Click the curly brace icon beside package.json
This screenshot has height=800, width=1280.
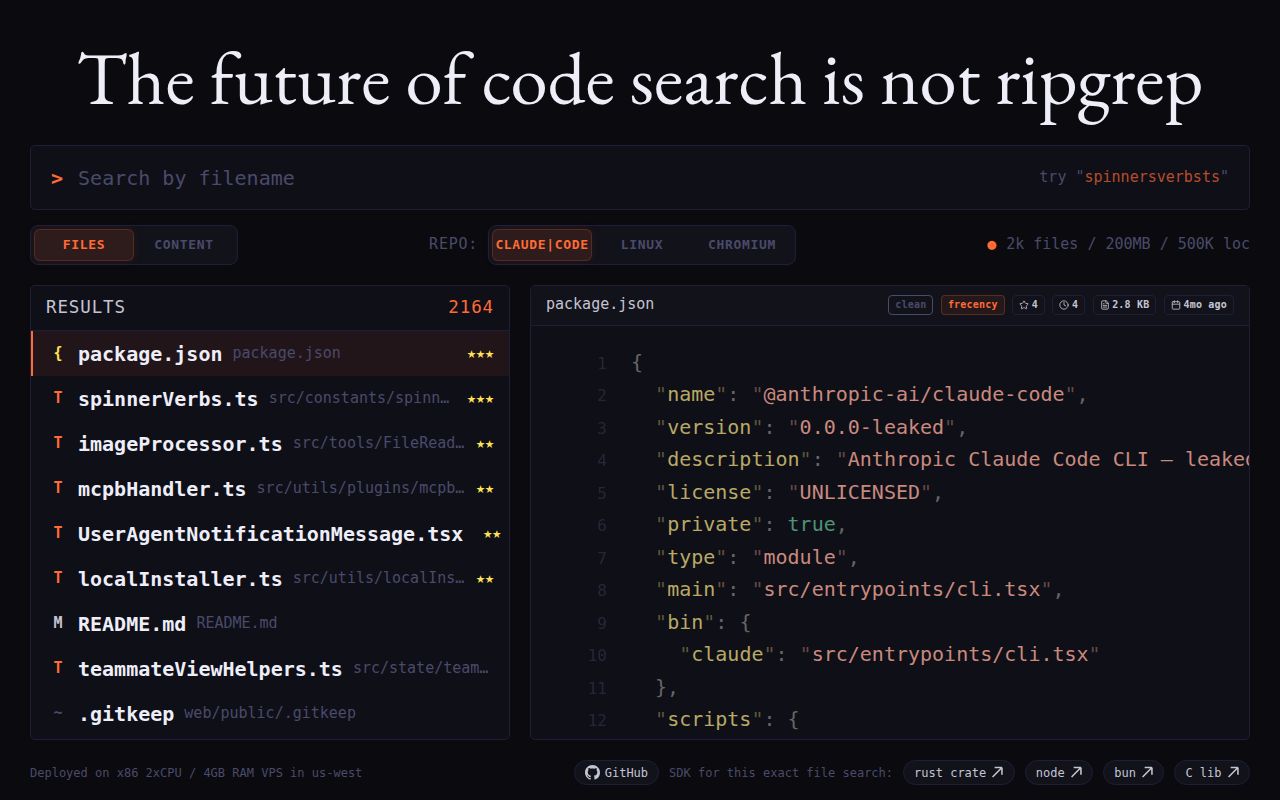coord(58,353)
